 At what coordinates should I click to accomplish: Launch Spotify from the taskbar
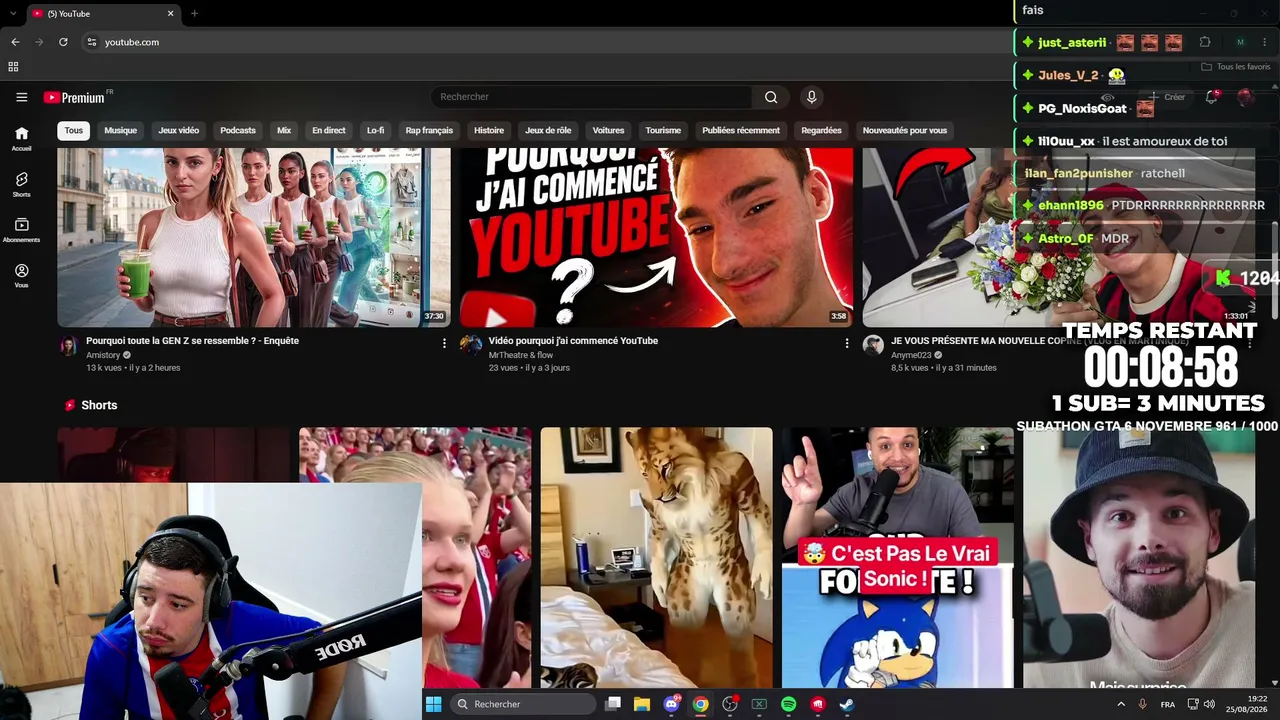788,704
